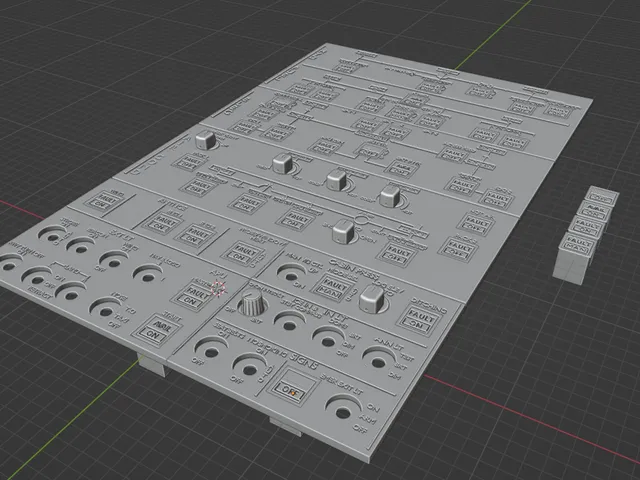
Task: Click the red-white 3D cursor marker
Action: [x=219, y=288]
